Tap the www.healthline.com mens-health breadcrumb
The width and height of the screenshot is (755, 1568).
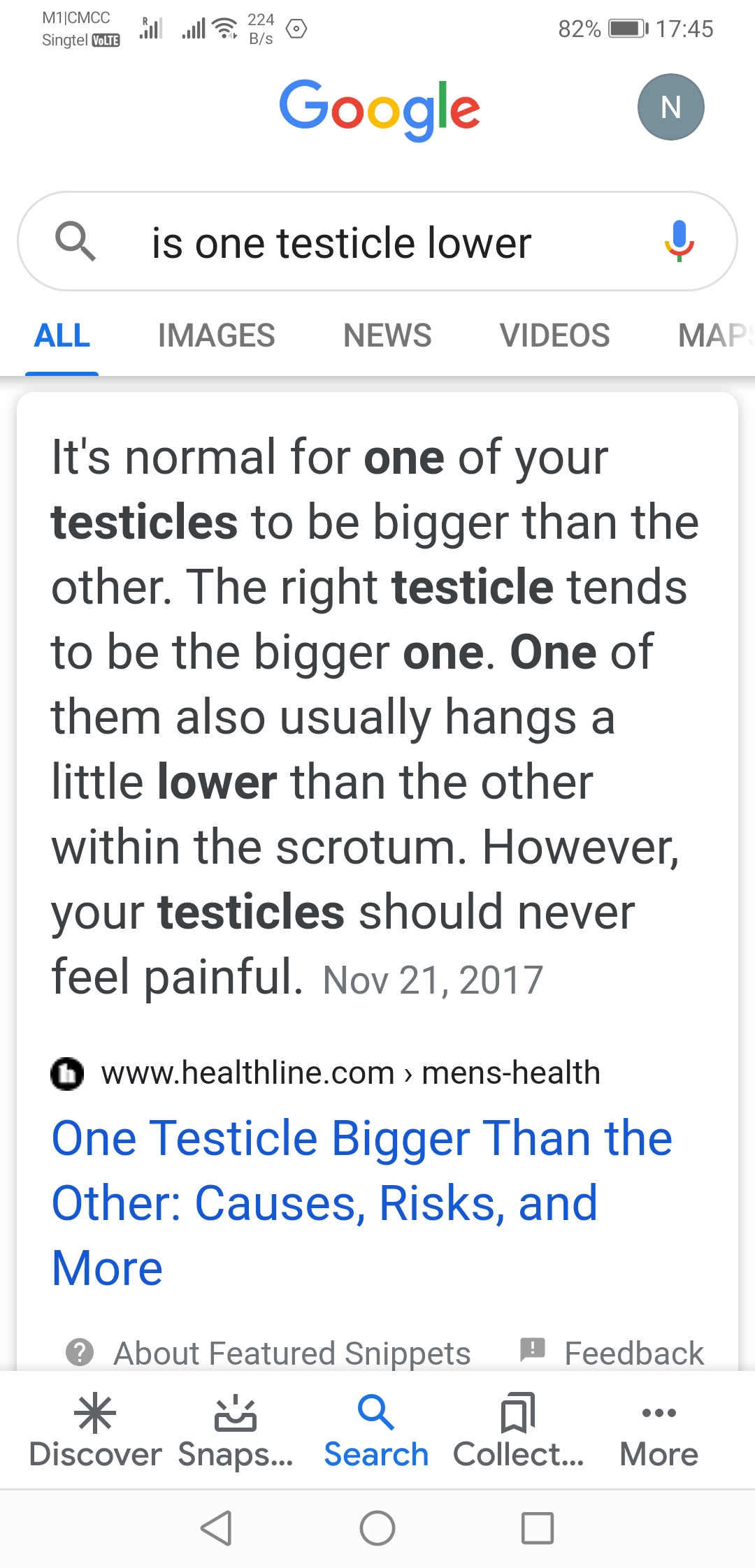(x=351, y=1073)
